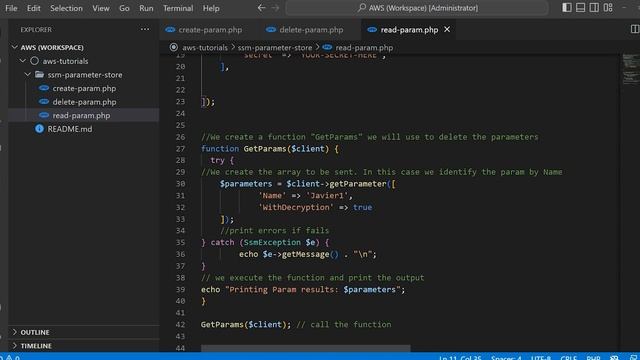Image resolution: width=640 pixels, height=360 pixels.
Task: Open the File menu
Action: pos(11,8)
